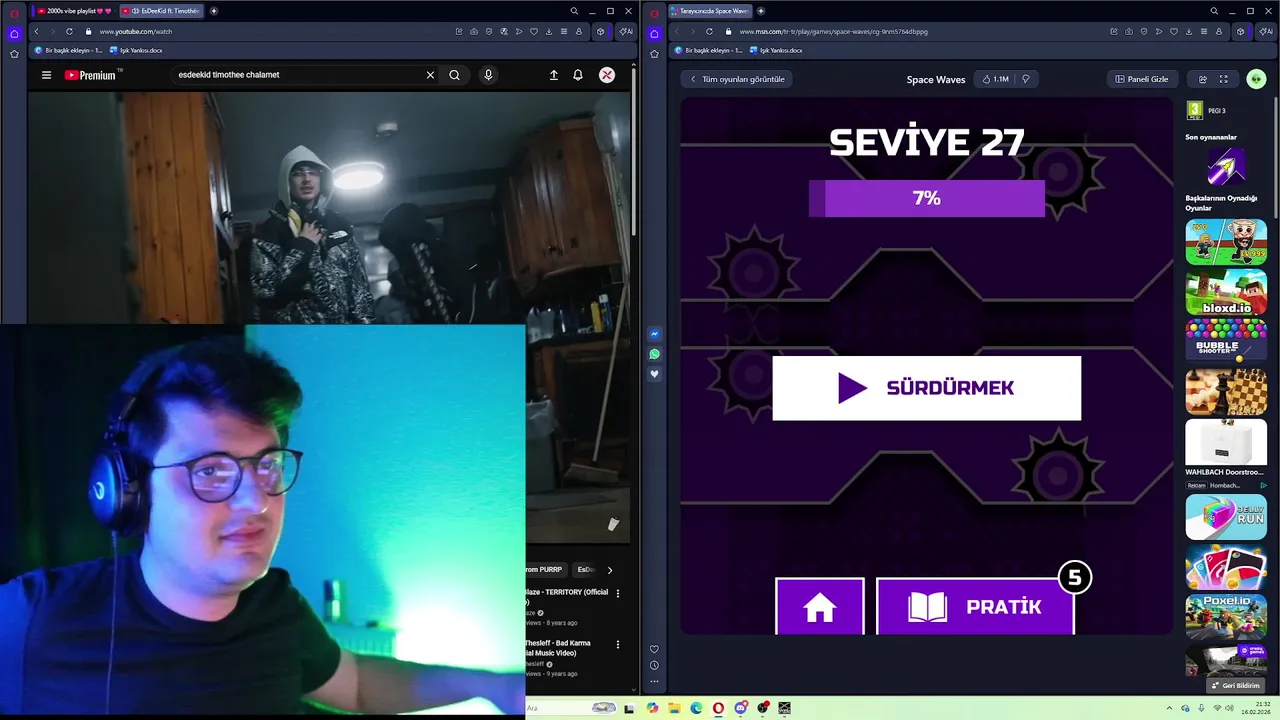Image resolution: width=1280 pixels, height=720 pixels.
Task: Open YouTube notifications bell
Action: [578, 75]
